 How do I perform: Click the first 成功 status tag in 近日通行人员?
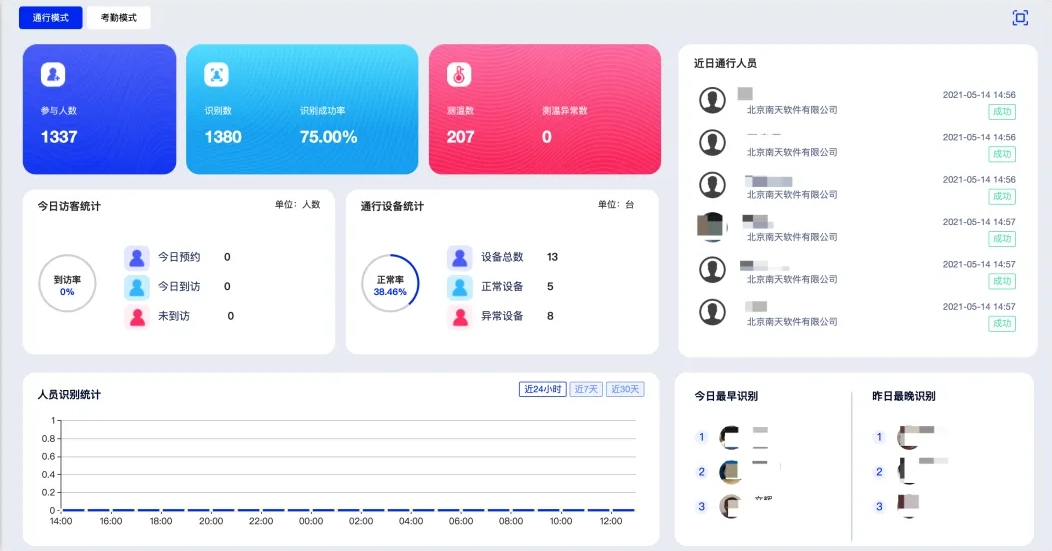(1001, 112)
